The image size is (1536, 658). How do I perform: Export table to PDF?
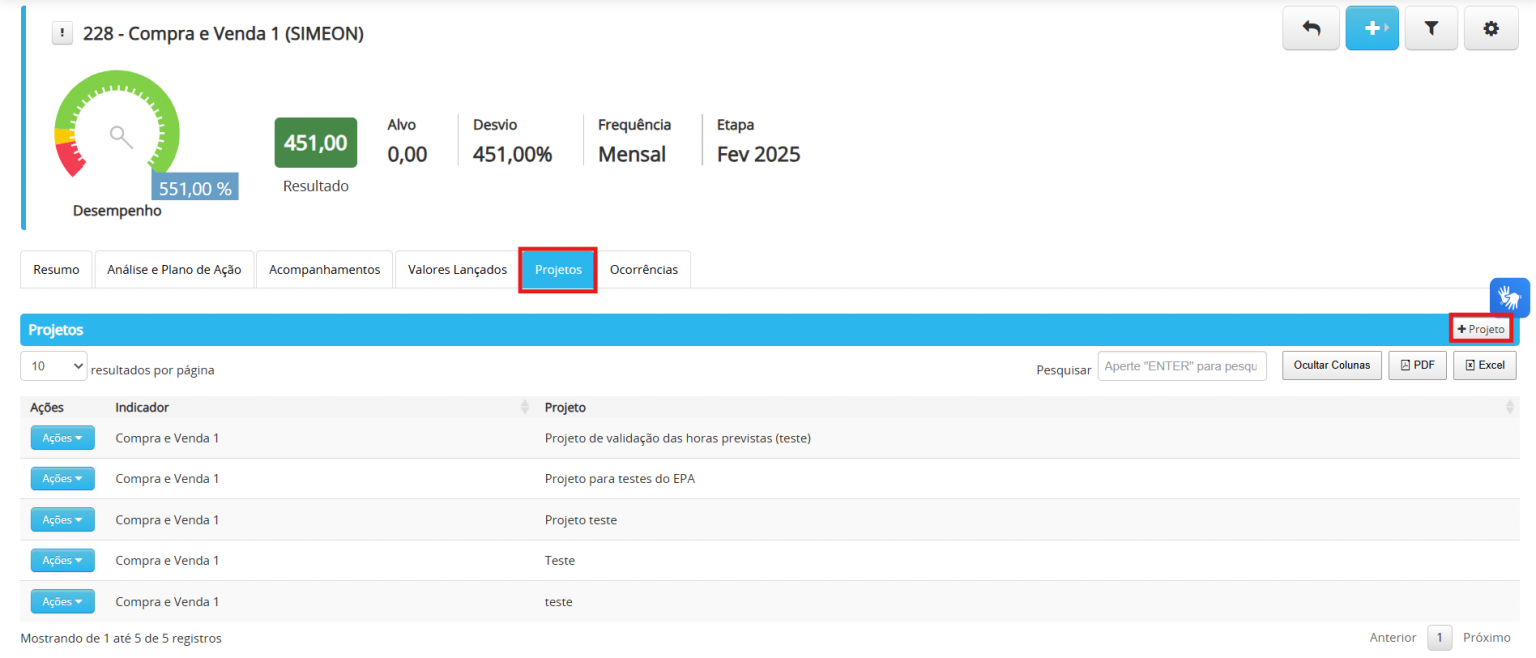(x=1417, y=365)
